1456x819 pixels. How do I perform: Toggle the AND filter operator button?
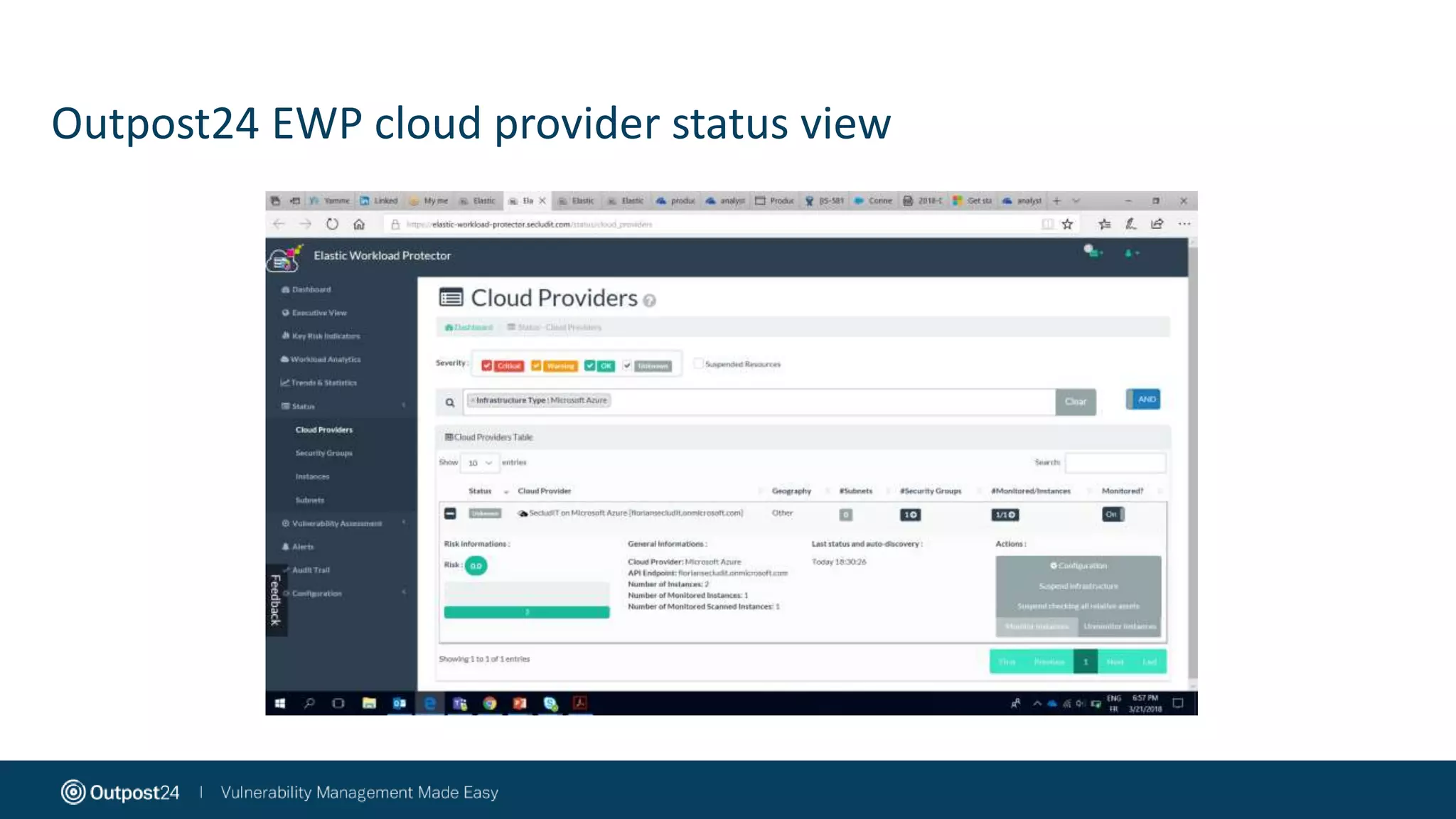(x=1144, y=400)
